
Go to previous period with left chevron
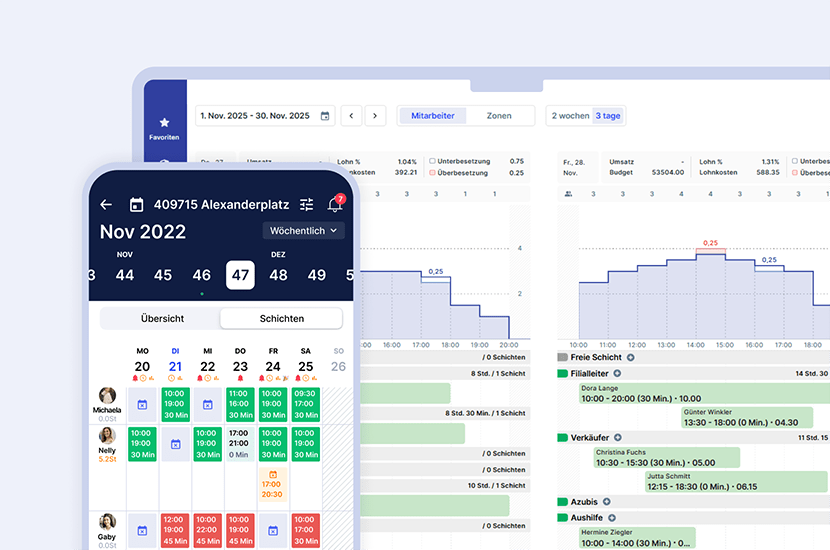351,116
